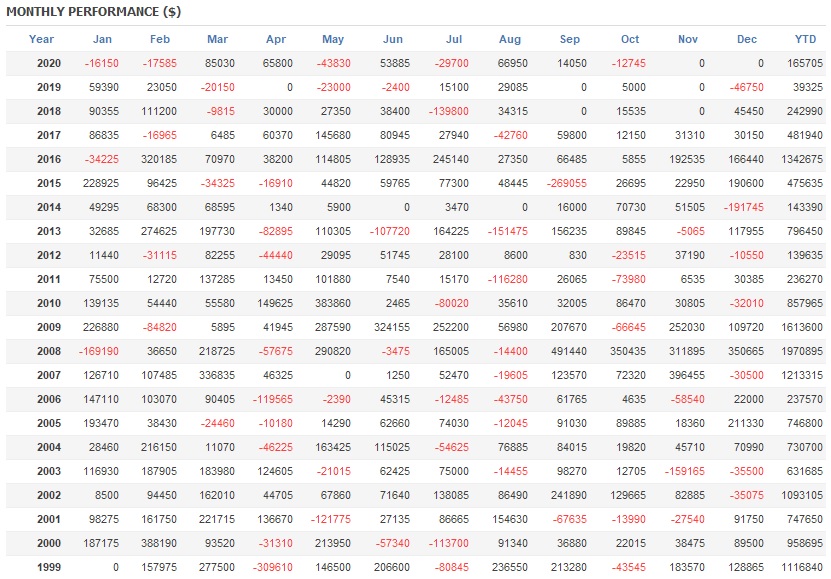
Task: Click the value 388190 in 2000 February
Action: click(x=159, y=544)
